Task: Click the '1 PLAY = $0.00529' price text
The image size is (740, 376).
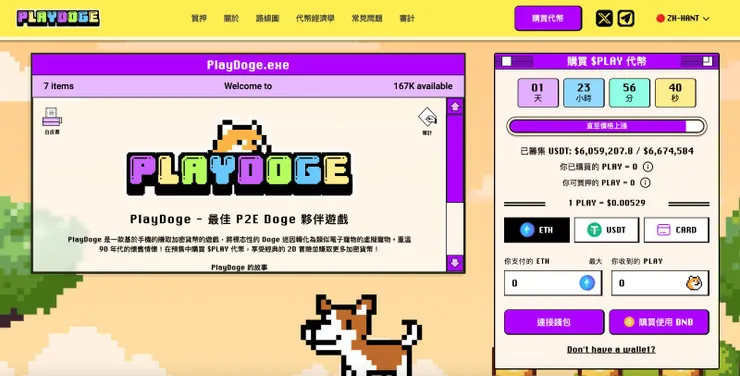Action: pos(606,203)
